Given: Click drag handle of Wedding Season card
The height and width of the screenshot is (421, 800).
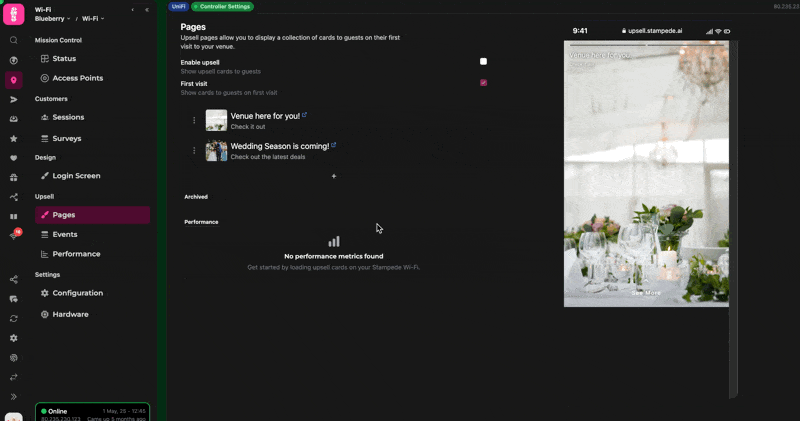Looking at the screenshot, I should [194, 150].
